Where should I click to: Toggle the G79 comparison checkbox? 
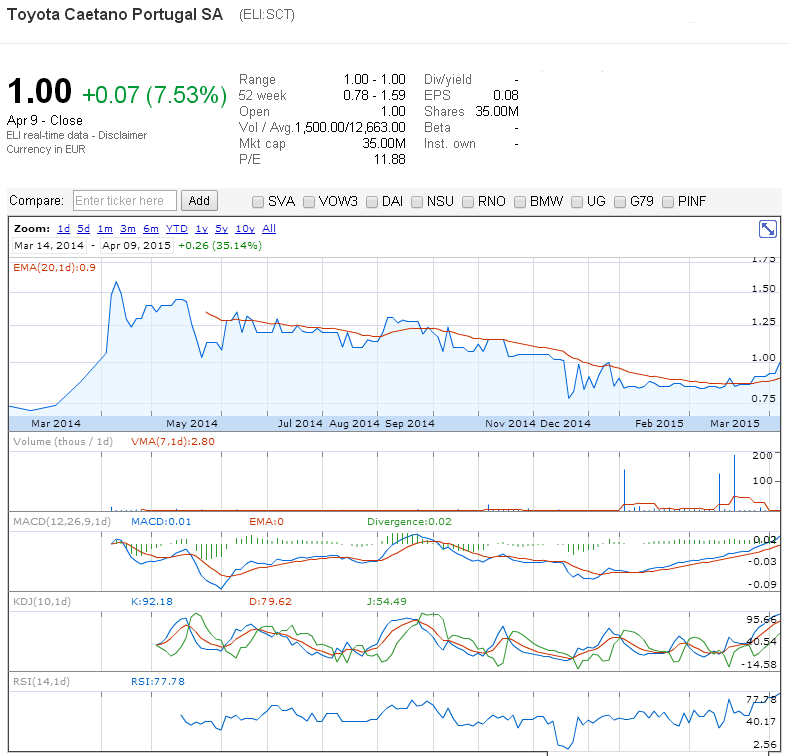click(x=620, y=202)
